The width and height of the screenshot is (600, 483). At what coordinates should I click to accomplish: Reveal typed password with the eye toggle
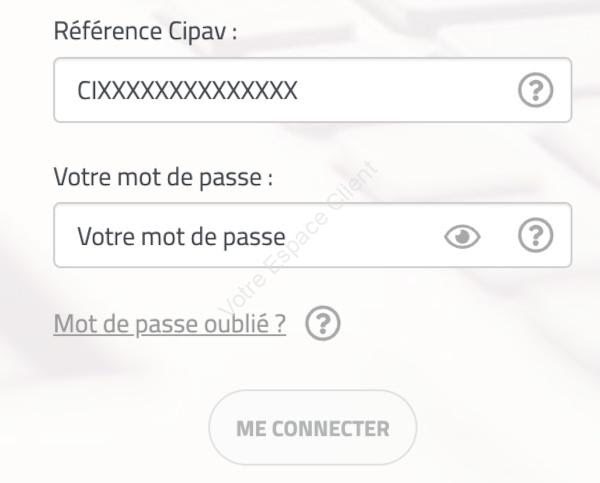pyautogui.click(x=462, y=236)
